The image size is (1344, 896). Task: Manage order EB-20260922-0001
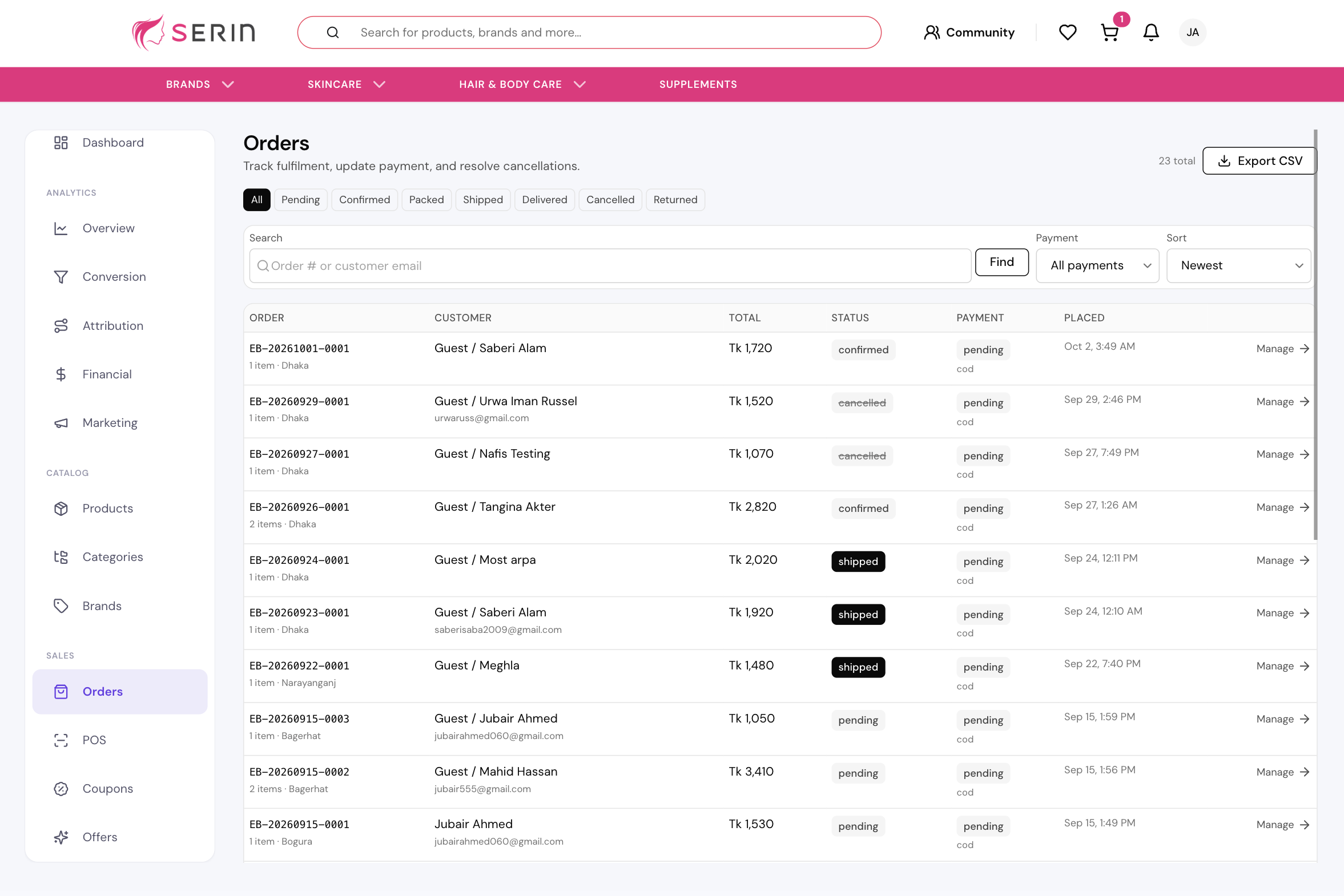point(1282,666)
